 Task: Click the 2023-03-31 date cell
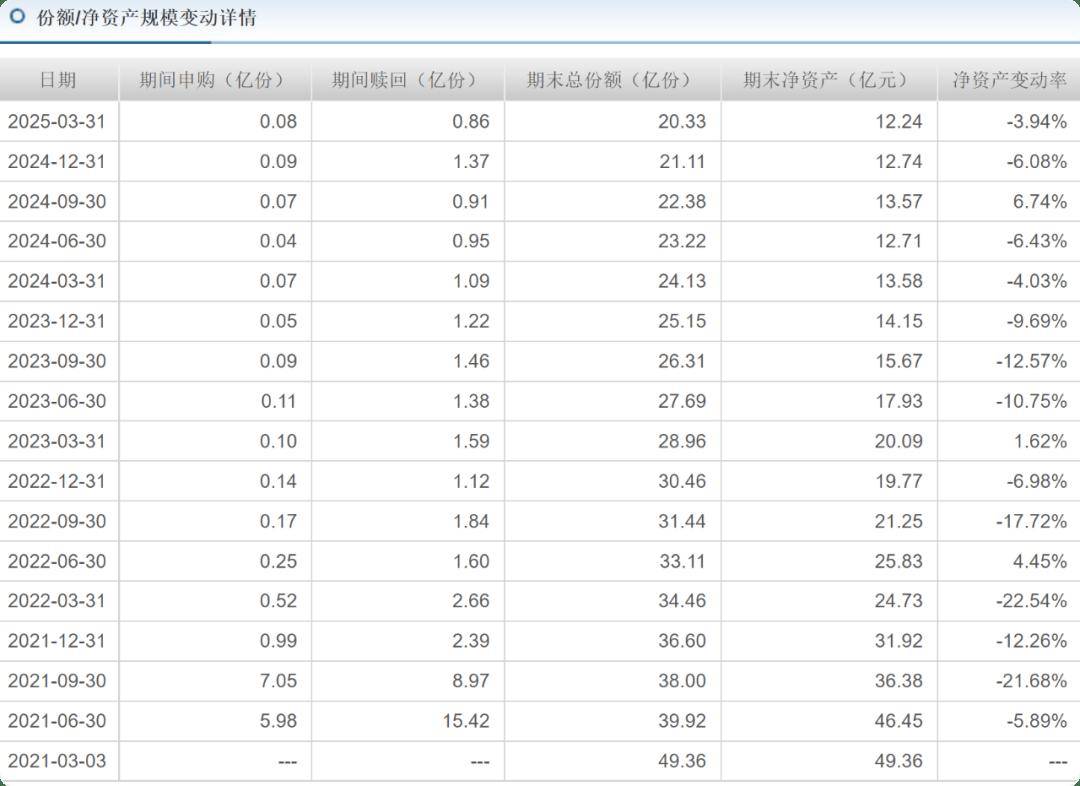(x=56, y=441)
